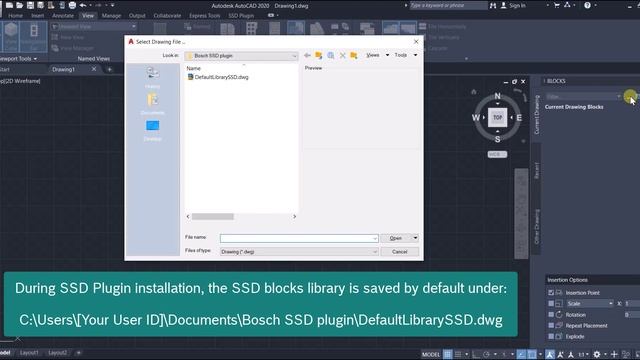This screenshot has height=360, width=640.
Task: Expand the Look in folder dropdown
Action: 294,56
